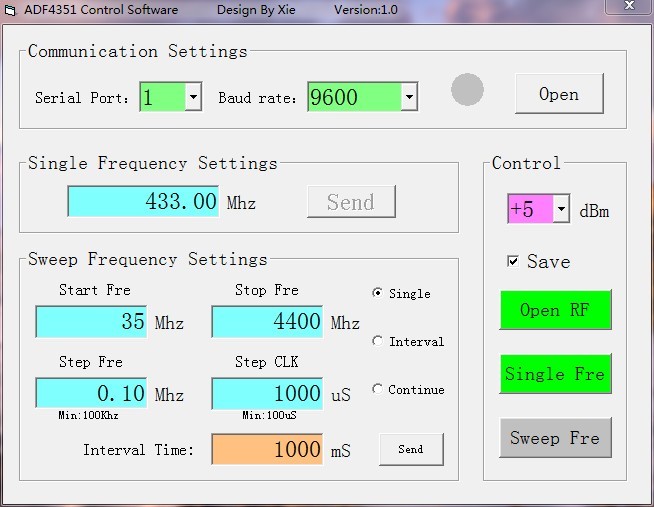Click the green Single Fre button
Viewport: 654px width, 507px height.
click(555, 374)
